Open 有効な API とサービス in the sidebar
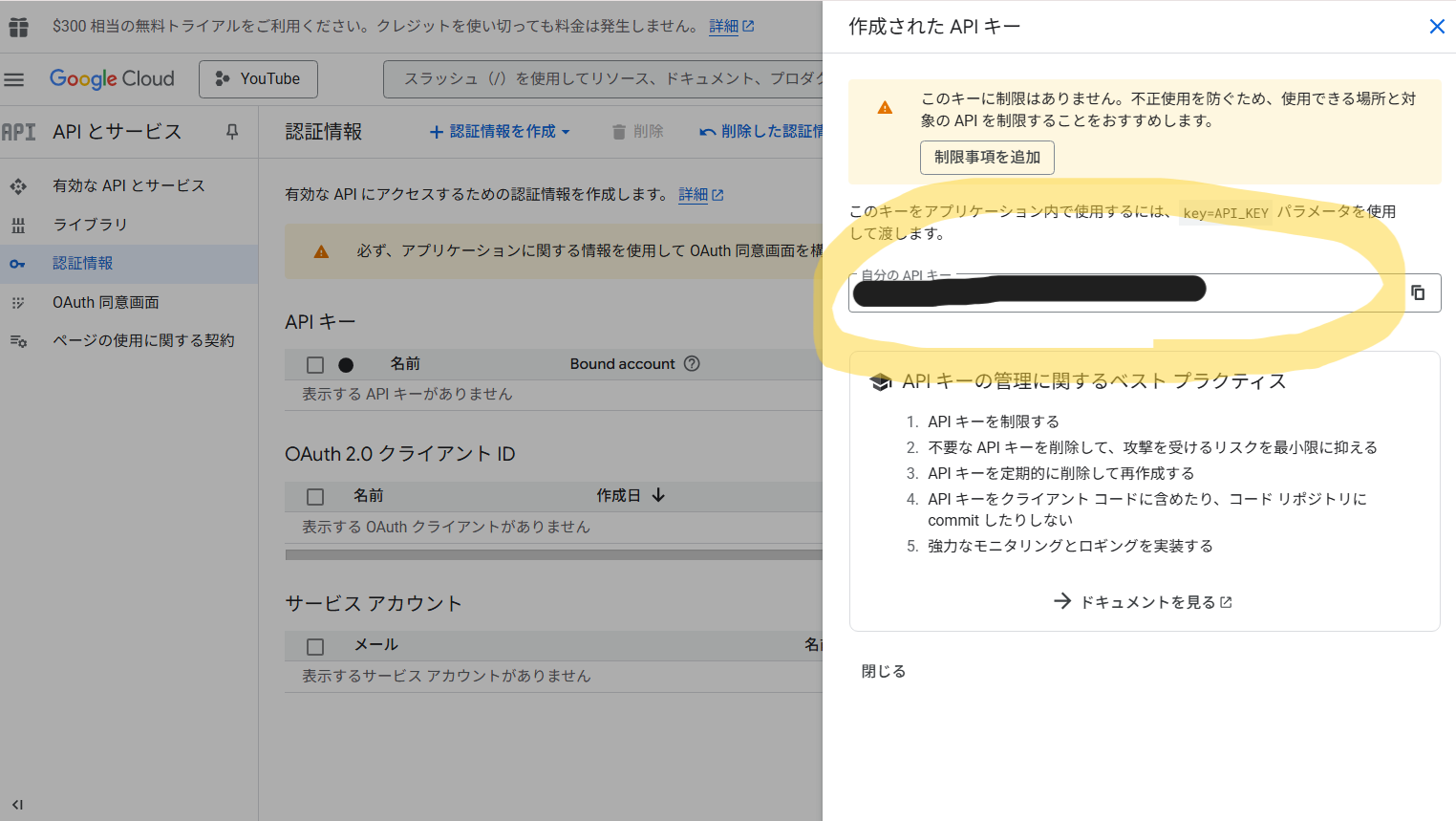 coord(128,185)
